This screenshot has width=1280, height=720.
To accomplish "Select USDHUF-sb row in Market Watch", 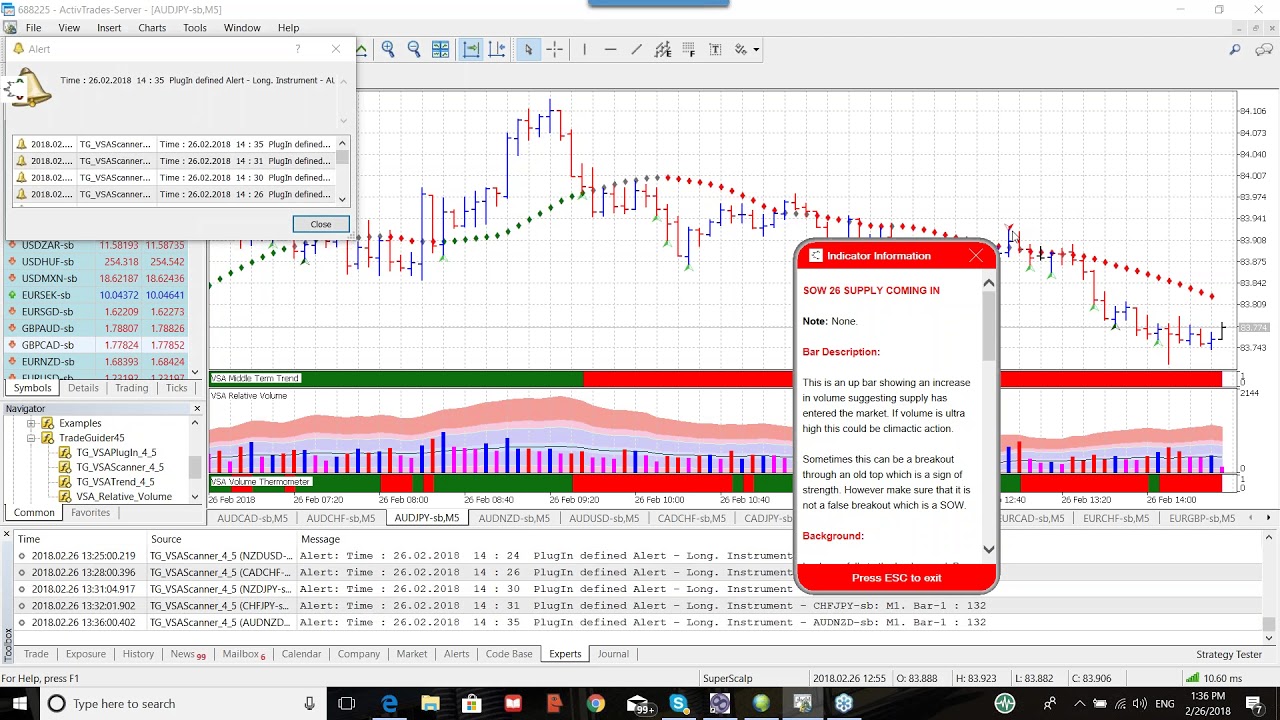I will 103,262.
